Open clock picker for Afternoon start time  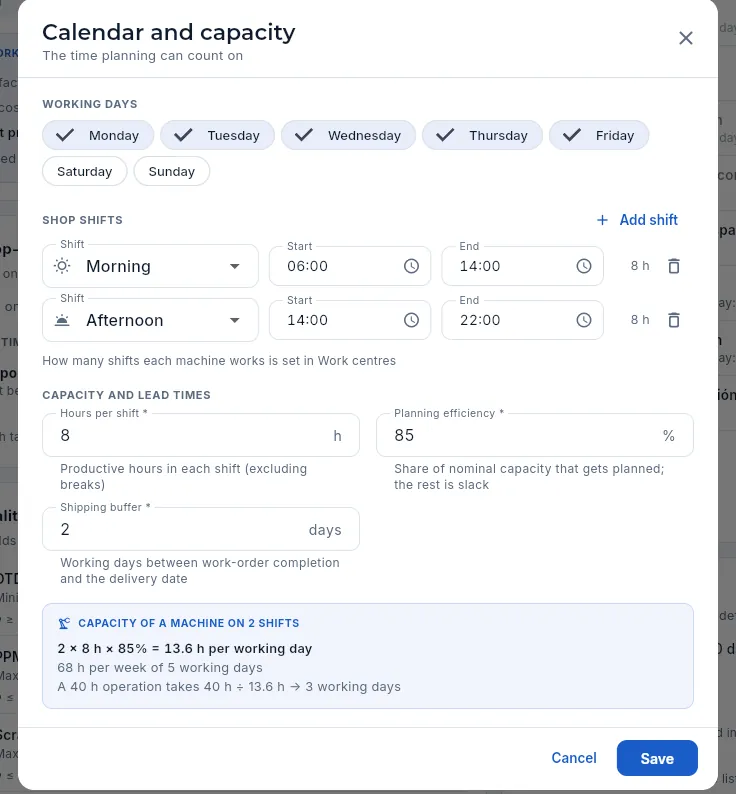tap(411, 320)
